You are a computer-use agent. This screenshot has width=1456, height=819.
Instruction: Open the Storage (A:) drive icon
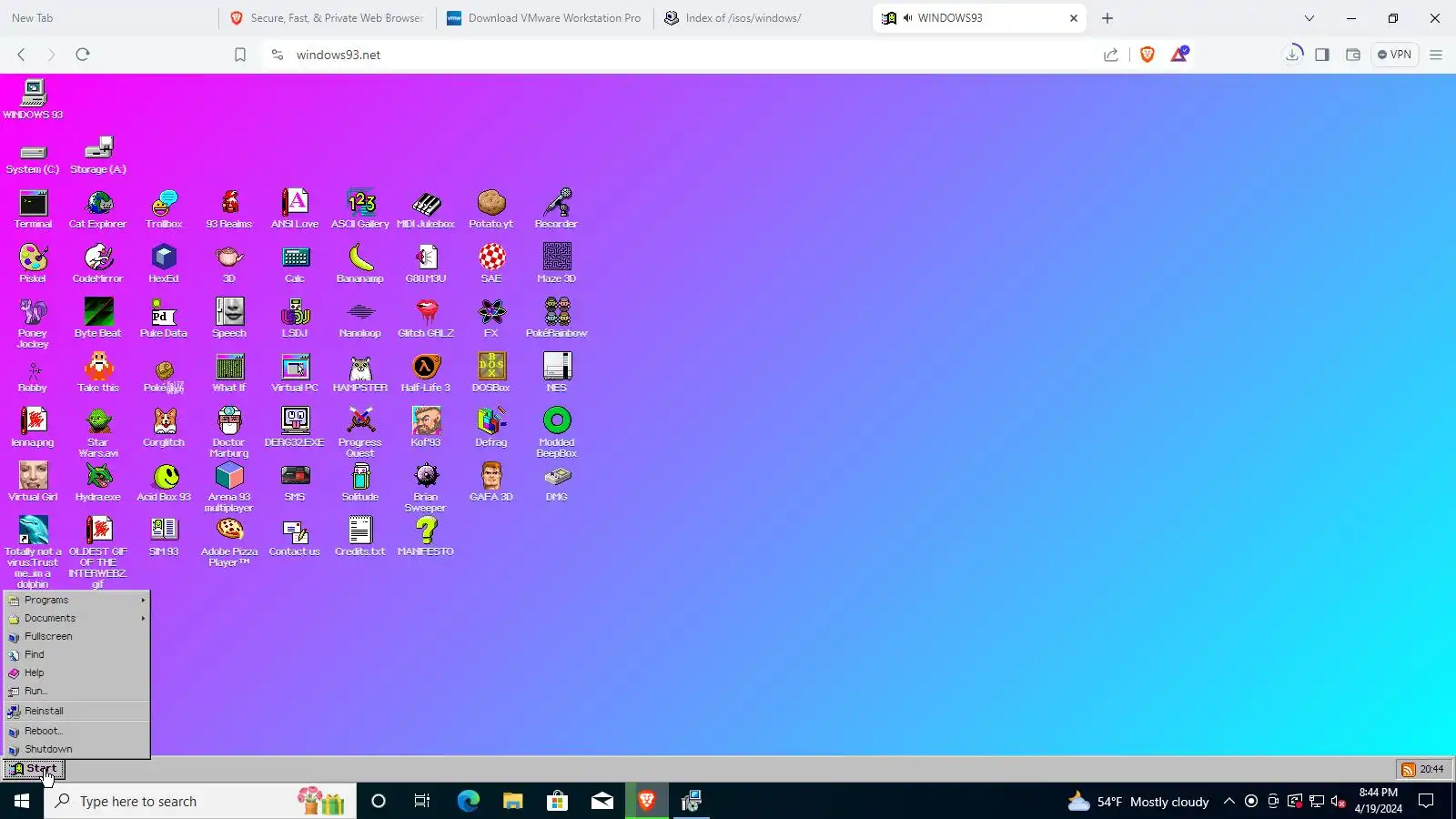click(x=98, y=157)
